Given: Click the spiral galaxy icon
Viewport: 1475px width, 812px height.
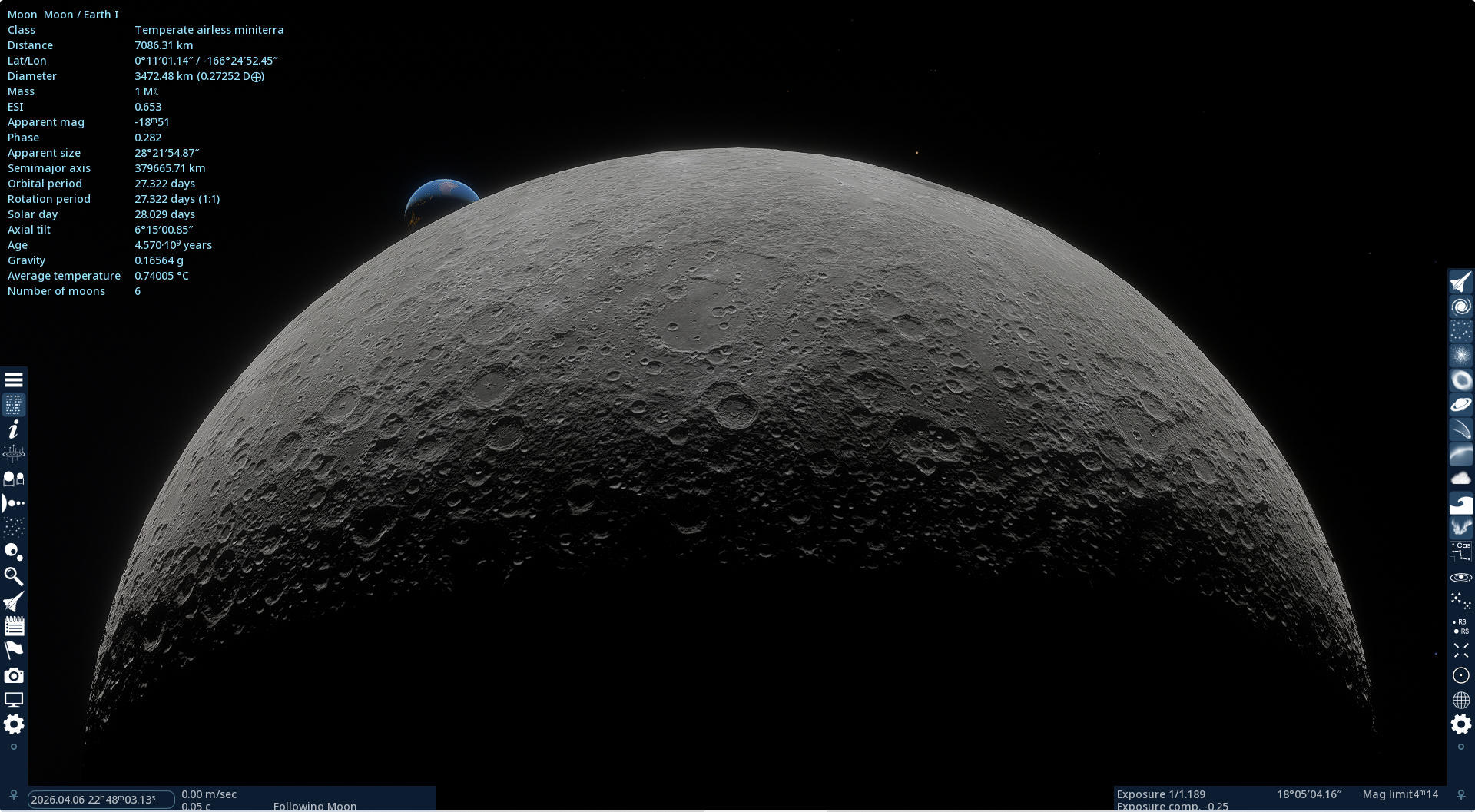Looking at the screenshot, I should [x=1461, y=307].
